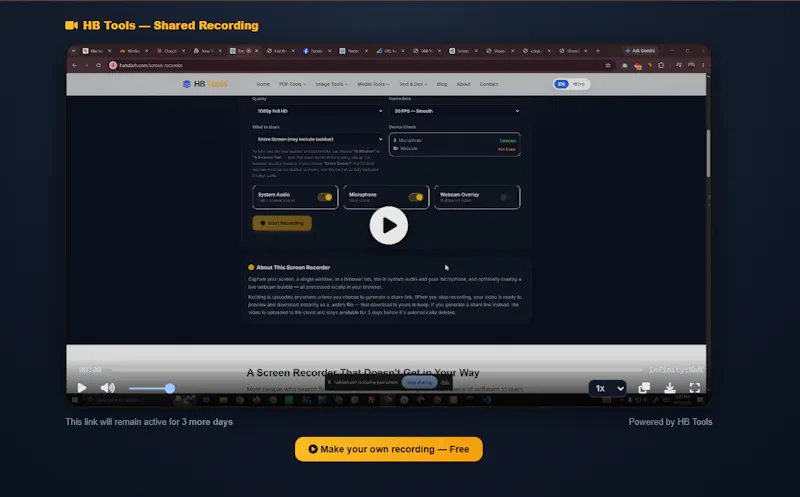Seek on the video progress bar
Viewport: 800px width, 497px height.
click(377, 369)
